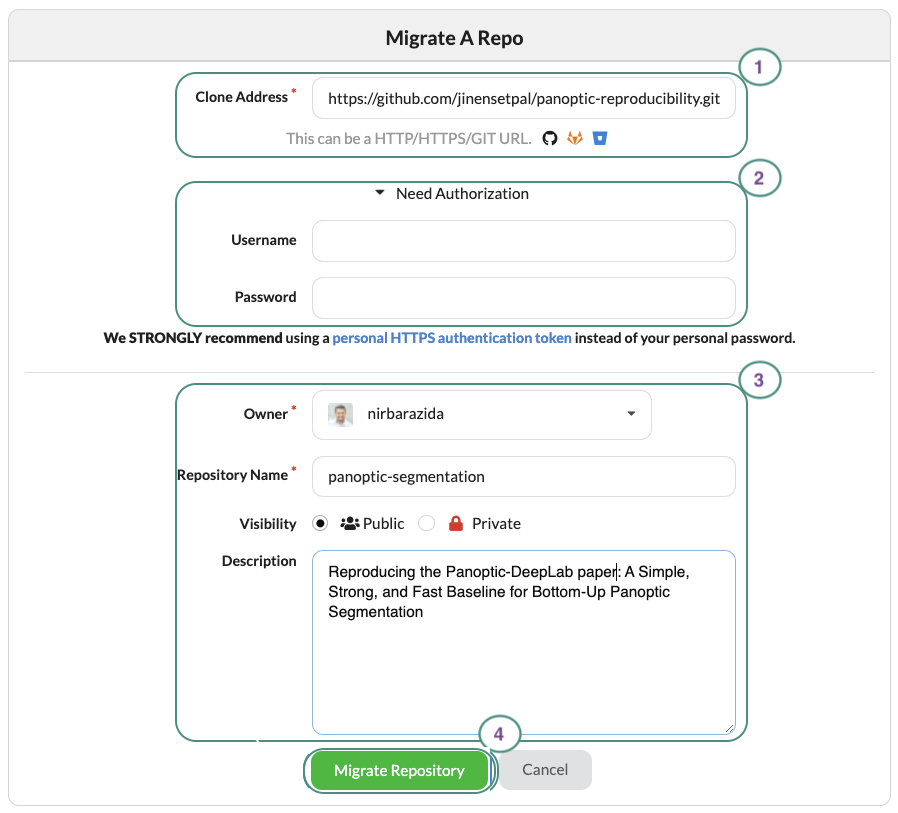The height and width of the screenshot is (813, 898).
Task: Focus the Password input field
Action: [524, 297]
